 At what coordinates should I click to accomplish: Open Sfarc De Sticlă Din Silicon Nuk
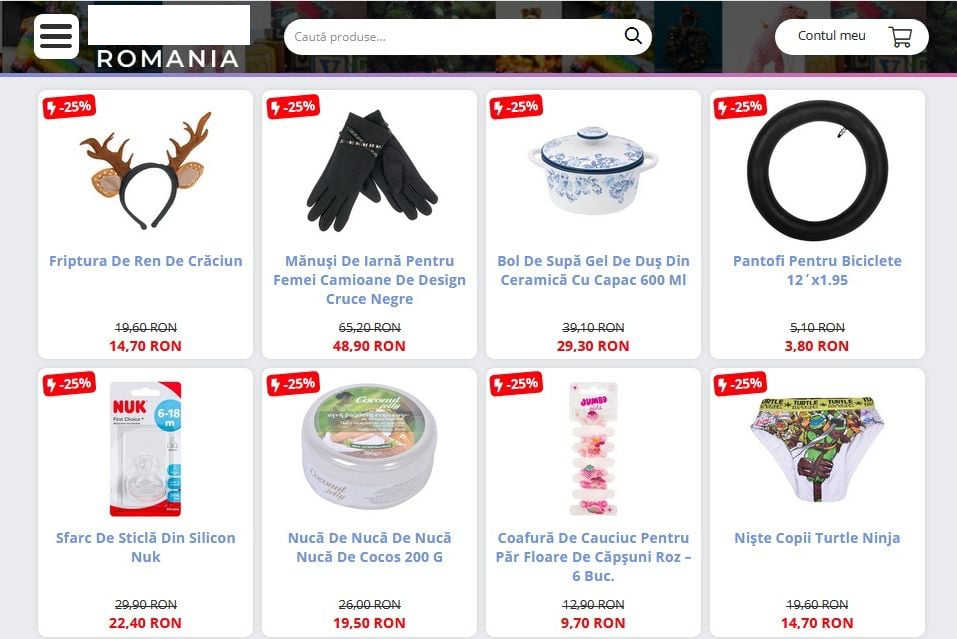(x=146, y=547)
